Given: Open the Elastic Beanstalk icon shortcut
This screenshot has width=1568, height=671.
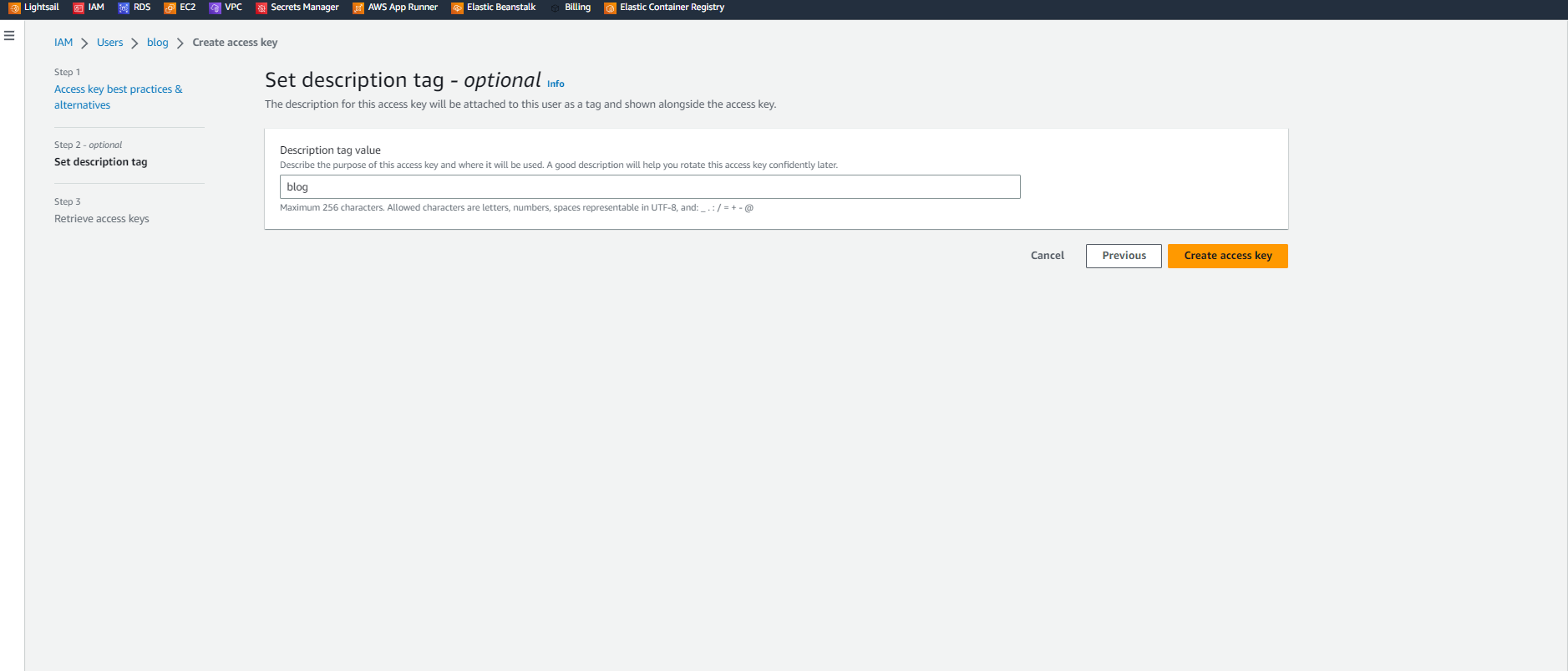Looking at the screenshot, I should tap(457, 8).
